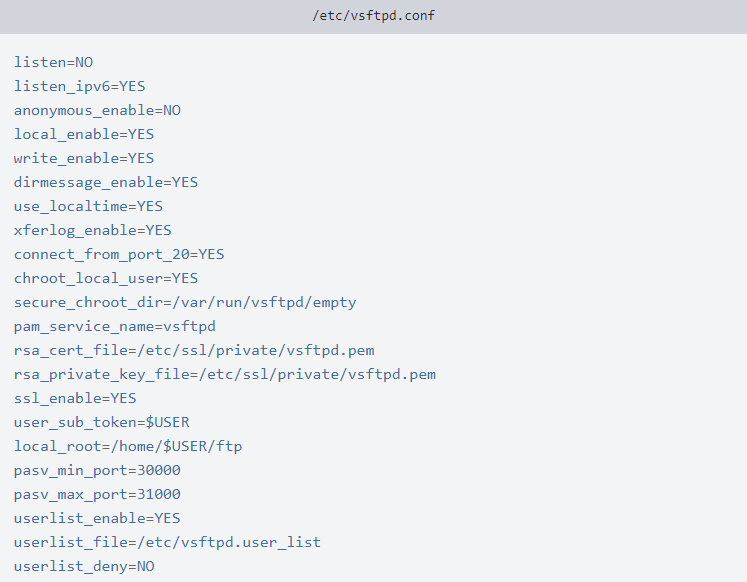Image resolution: width=747 pixels, height=582 pixels.
Task: Click the write_enable=YES setting
Action: point(84,158)
